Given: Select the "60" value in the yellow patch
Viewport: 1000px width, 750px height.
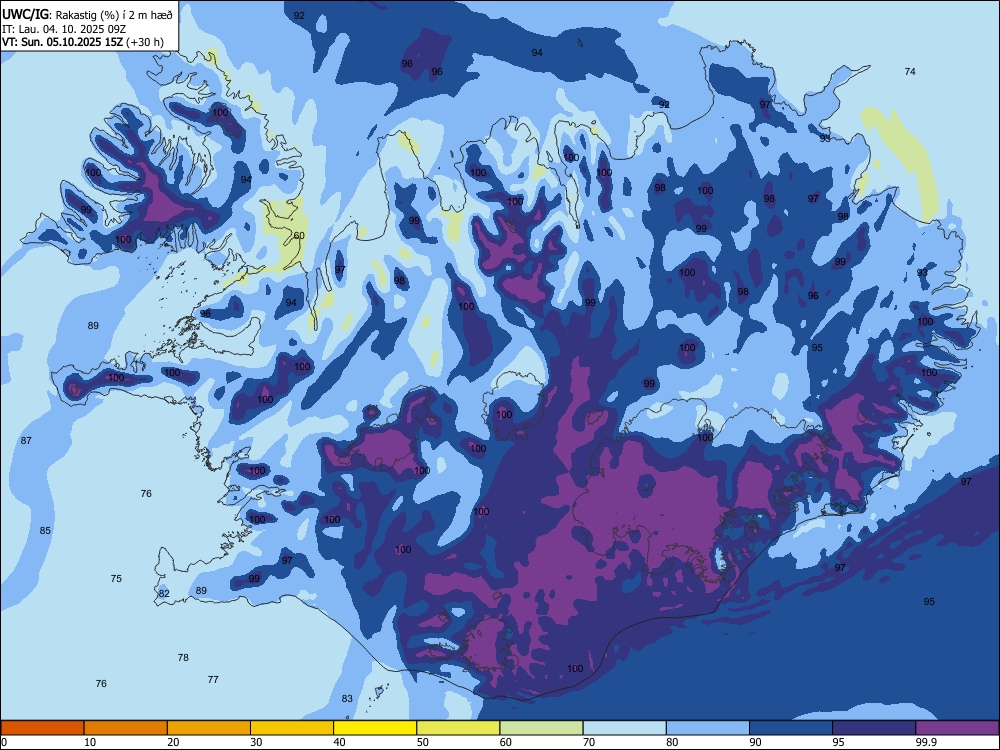Looking at the screenshot, I should 298,235.
